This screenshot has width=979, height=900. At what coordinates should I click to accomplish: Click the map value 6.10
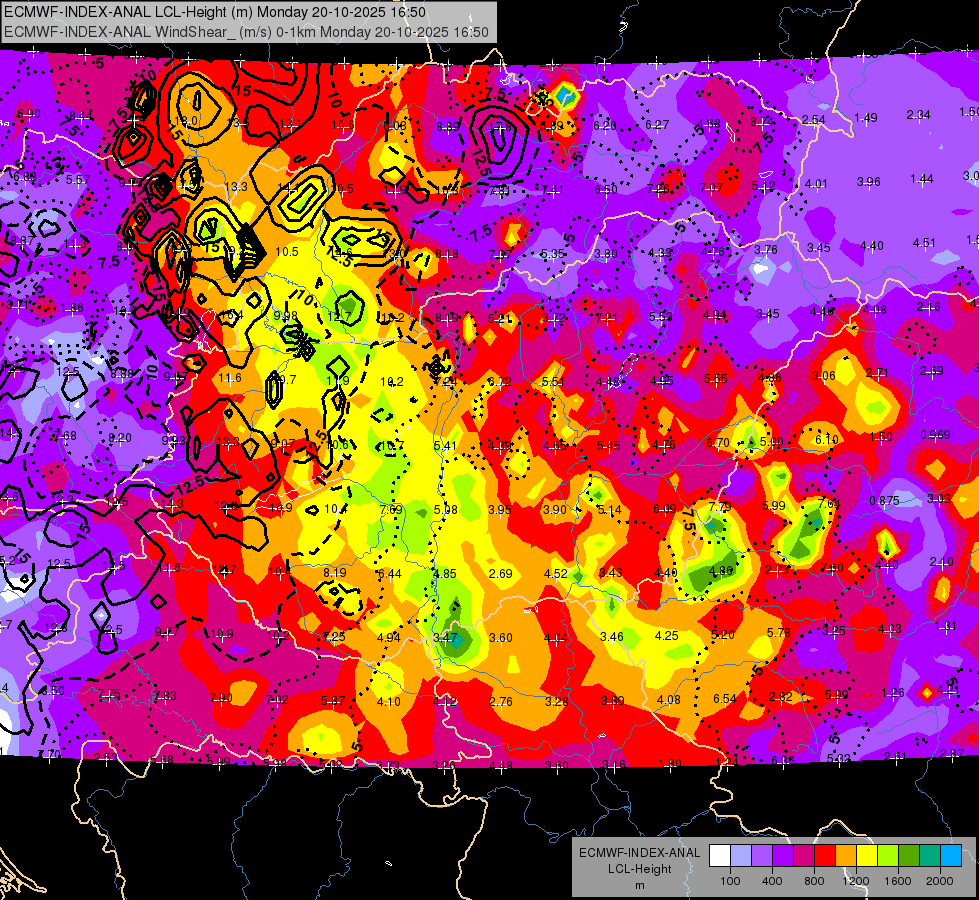tap(827, 440)
